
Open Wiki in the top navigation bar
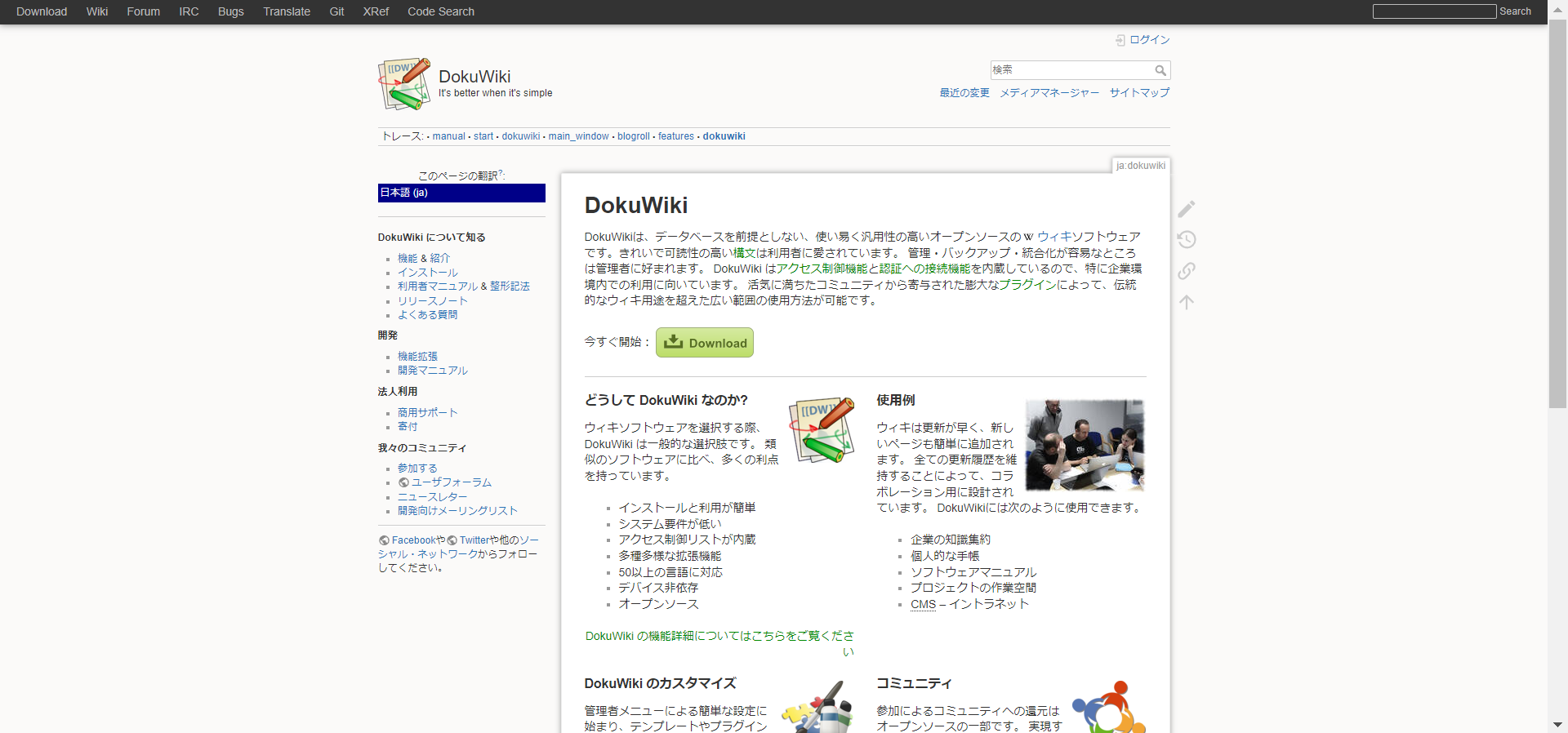[97, 11]
